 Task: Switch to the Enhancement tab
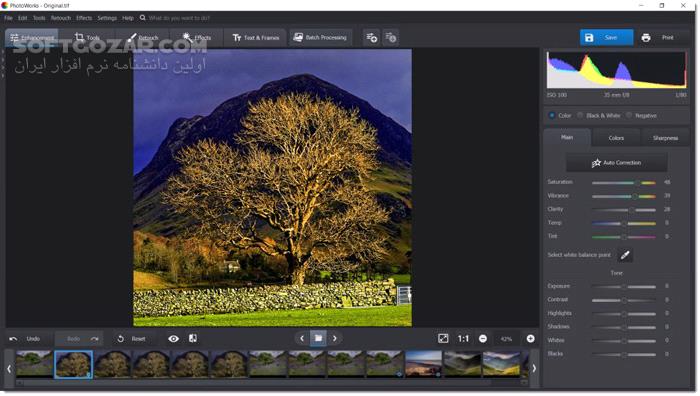tap(32, 38)
